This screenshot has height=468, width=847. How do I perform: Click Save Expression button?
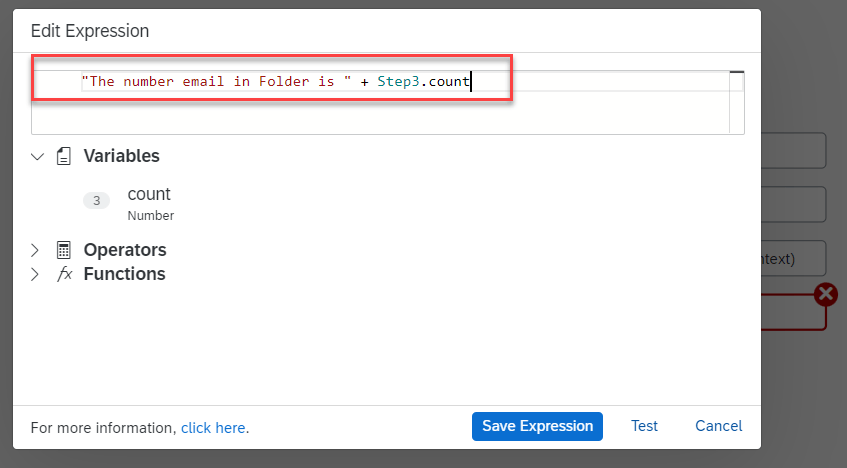point(537,426)
